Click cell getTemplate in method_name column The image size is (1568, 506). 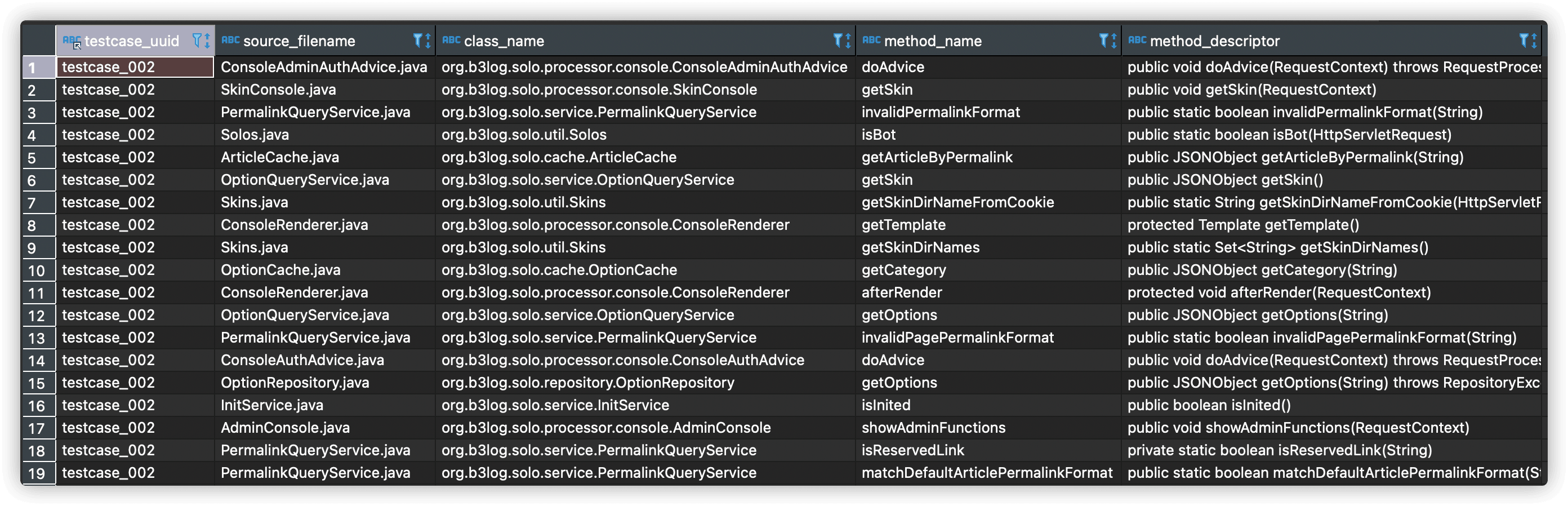[988, 225]
